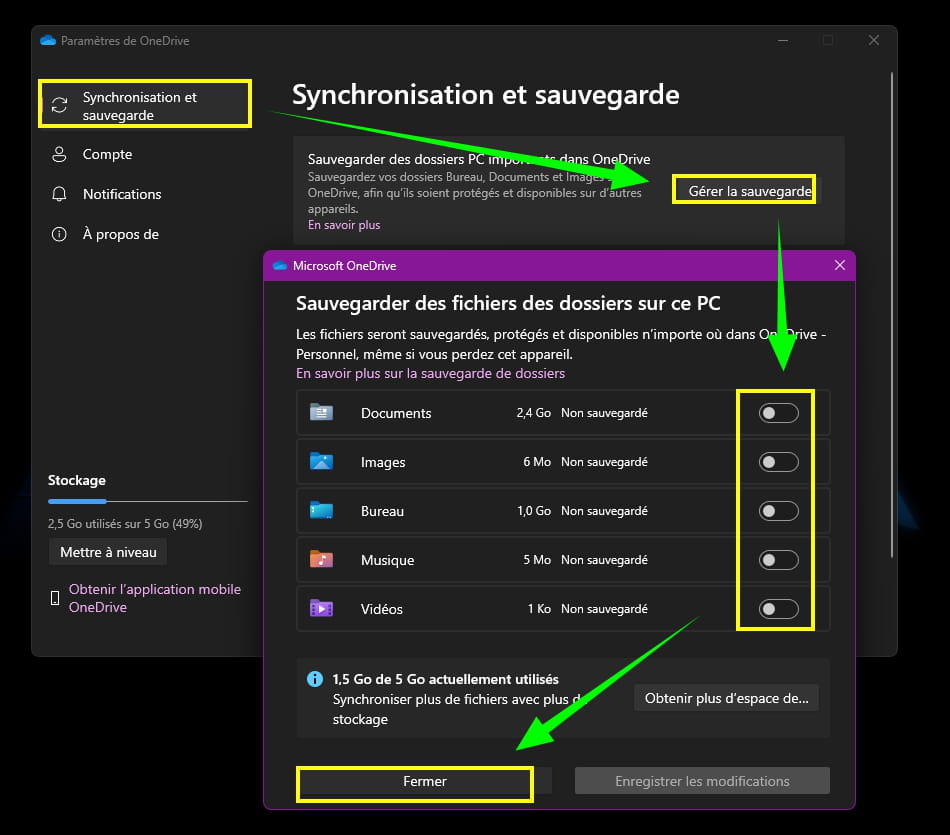Click 'Non sauvegardé' status for Documents
950x835 pixels.
coord(604,413)
